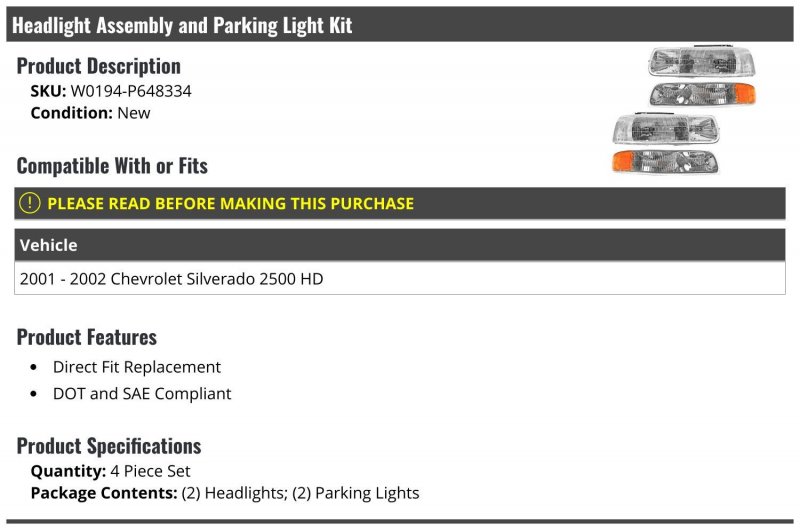The image size is (800, 530).
Task: Click the SKU number W0194-P648334
Action: click(131, 91)
